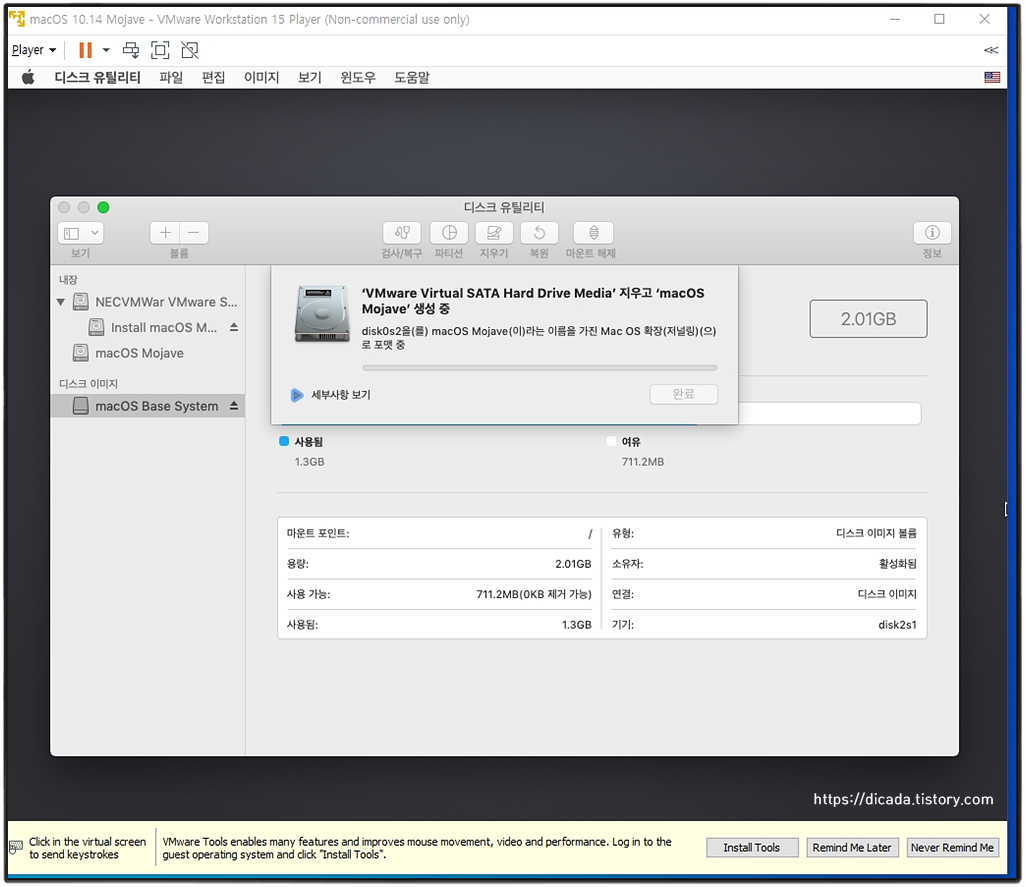Click the 2.01GB capacity box

click(x=868, y=319)
